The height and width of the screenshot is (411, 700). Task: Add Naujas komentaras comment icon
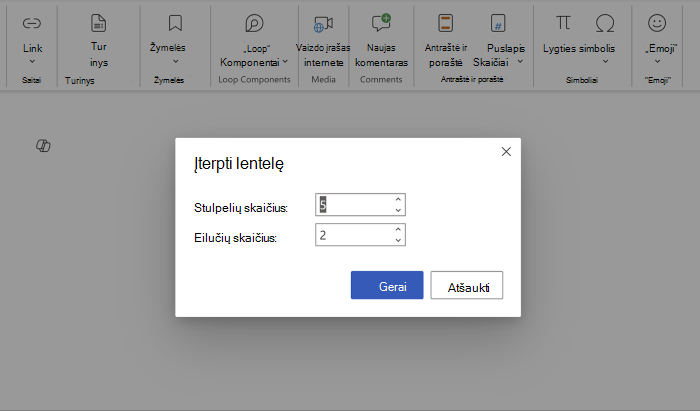[381, 23]
